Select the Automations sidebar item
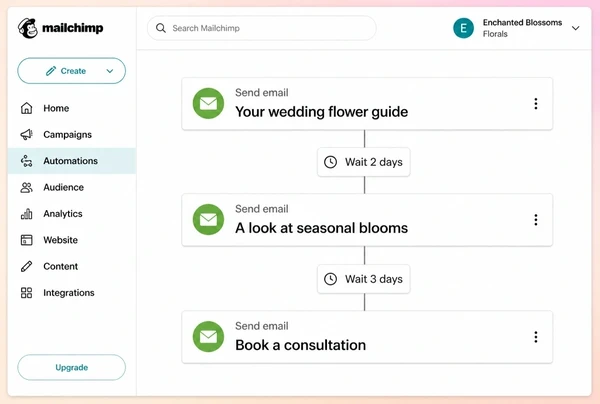Screen dimensions: 600x404 pyautogui.click(x=72, y=161)
